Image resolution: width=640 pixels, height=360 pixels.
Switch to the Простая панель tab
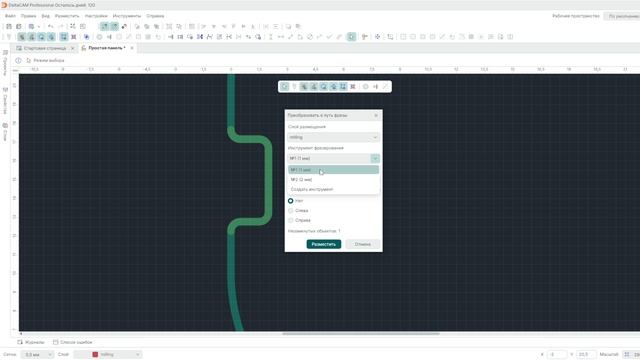tap(107, 48)
